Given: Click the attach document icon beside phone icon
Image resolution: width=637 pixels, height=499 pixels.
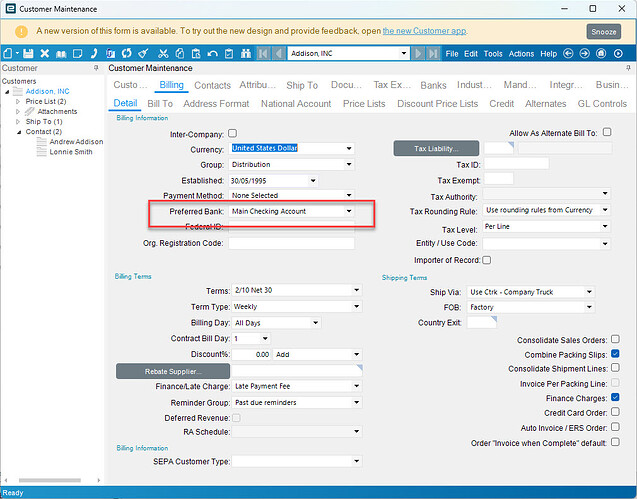Looking at the screenshot, I should pyautogui.click(x=110, y=53).
